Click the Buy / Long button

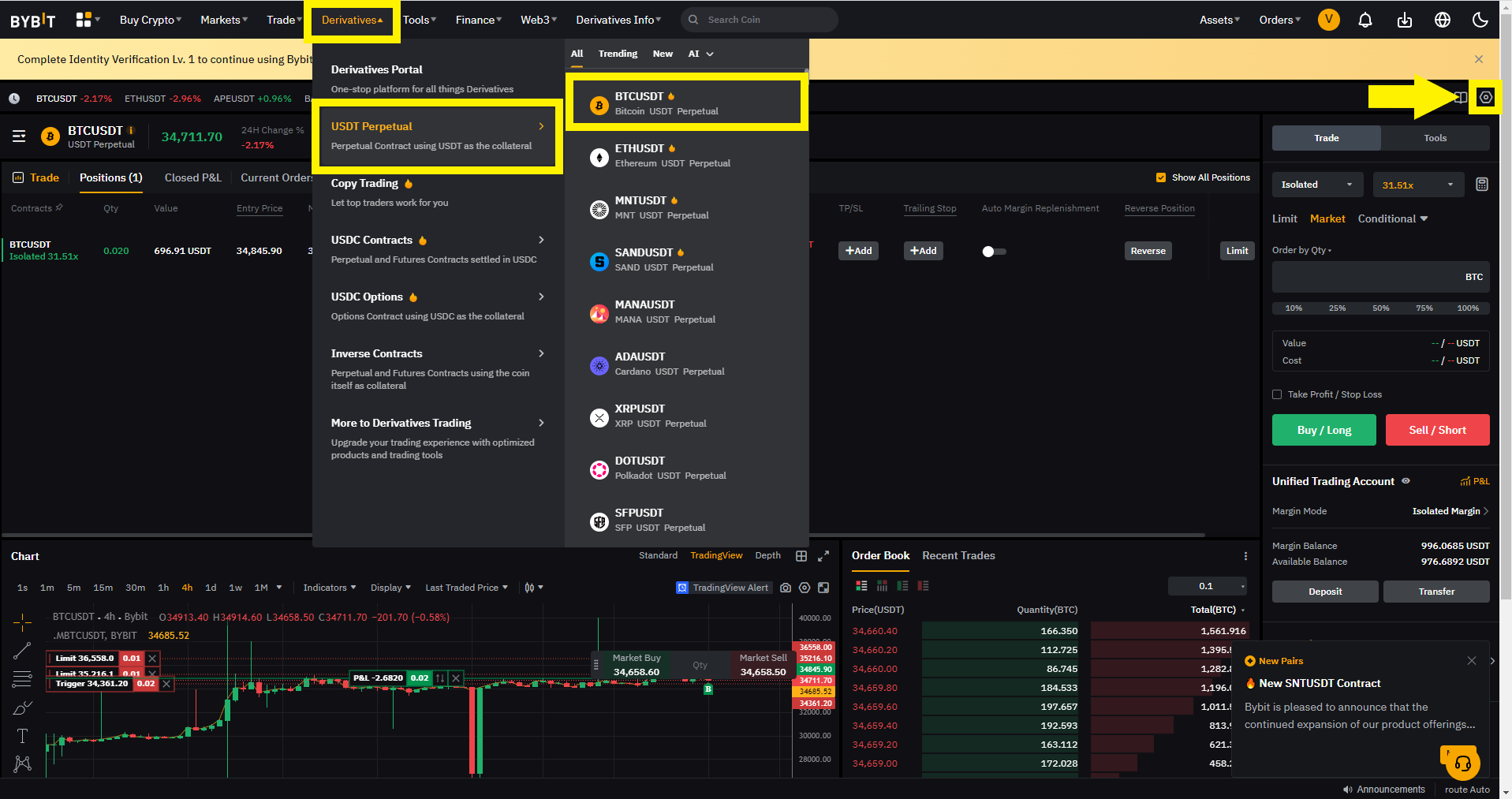[1323, 430]
